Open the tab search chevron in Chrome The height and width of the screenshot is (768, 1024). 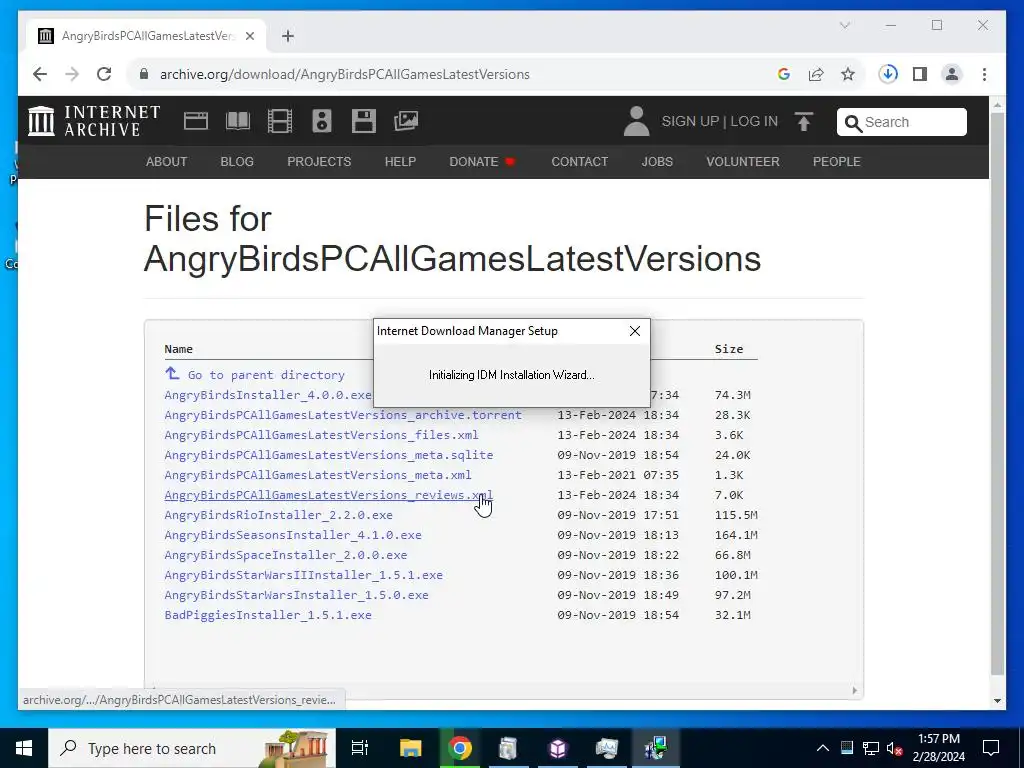coord(845,25)
